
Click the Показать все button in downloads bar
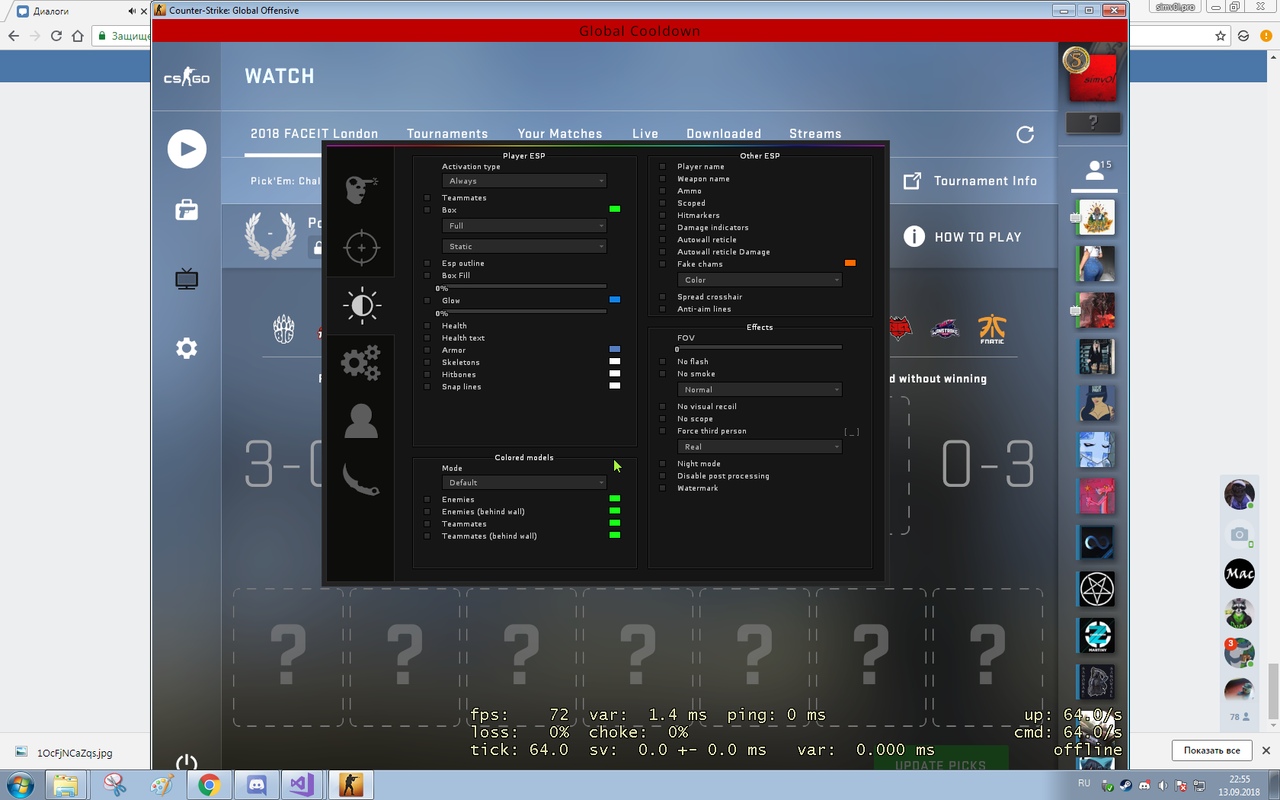click(1211, 751)
